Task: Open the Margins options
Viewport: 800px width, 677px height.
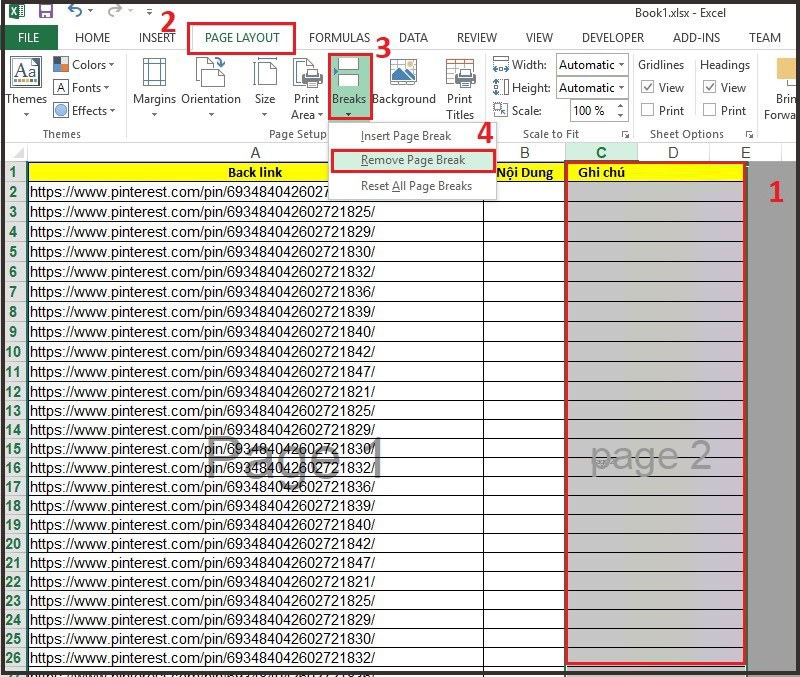Action: (154, 87)
